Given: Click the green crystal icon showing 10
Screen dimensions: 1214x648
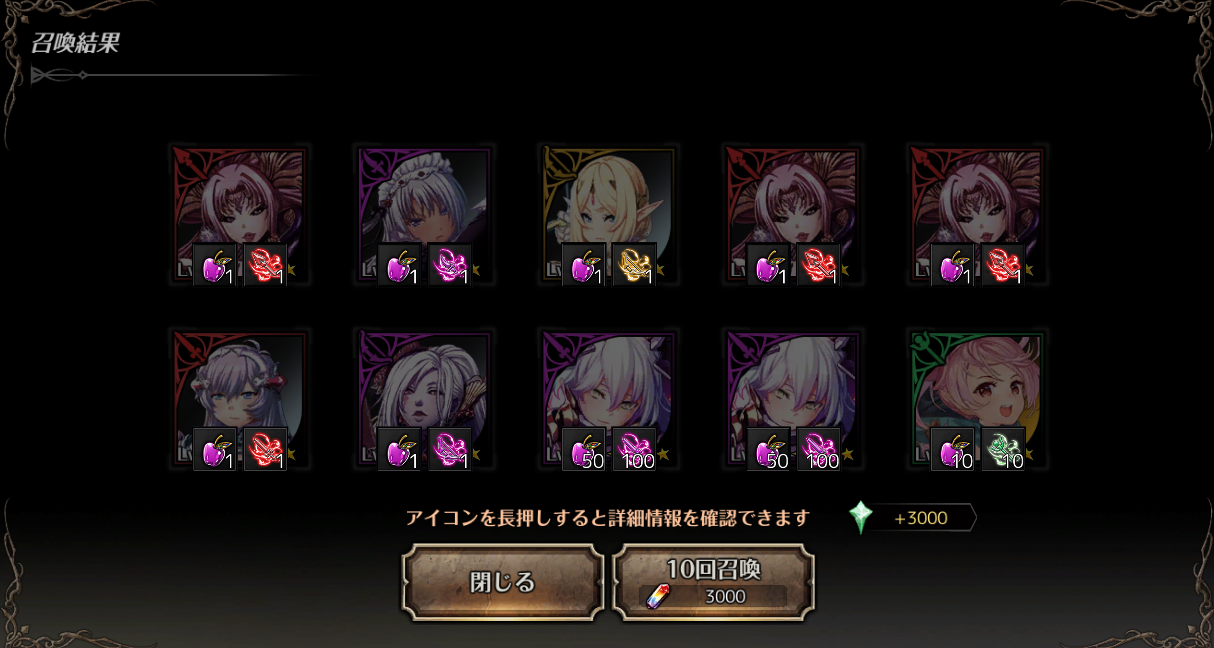Looking at the screenshot, I should [x=1003, y=450].
